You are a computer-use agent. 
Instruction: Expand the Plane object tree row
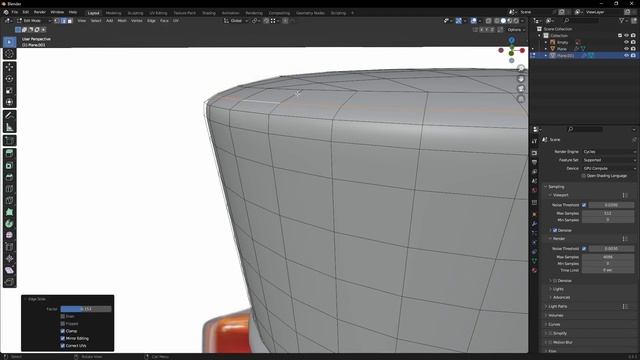tap(546, 49)
